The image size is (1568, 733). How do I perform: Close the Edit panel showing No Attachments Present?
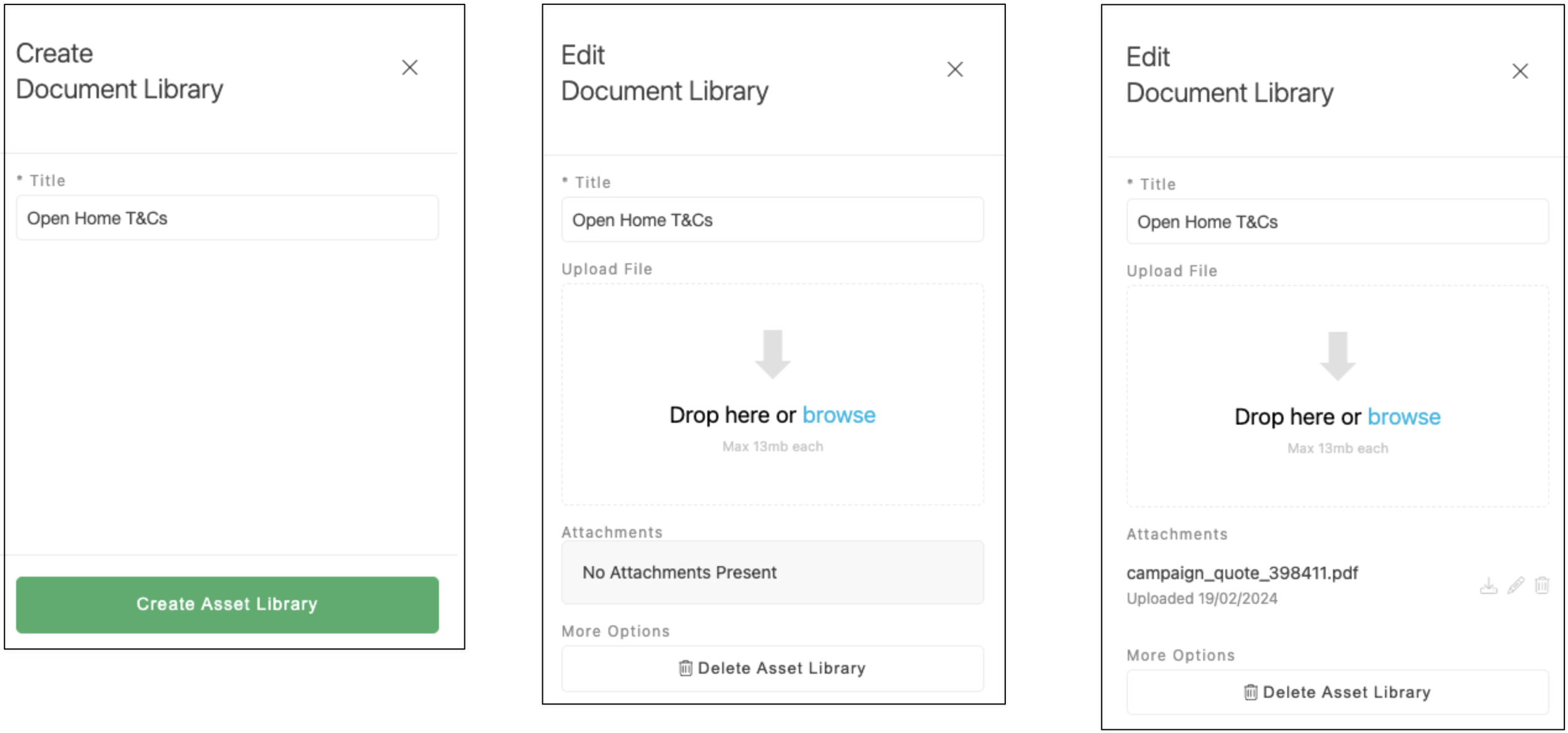(x=955, y=69)
